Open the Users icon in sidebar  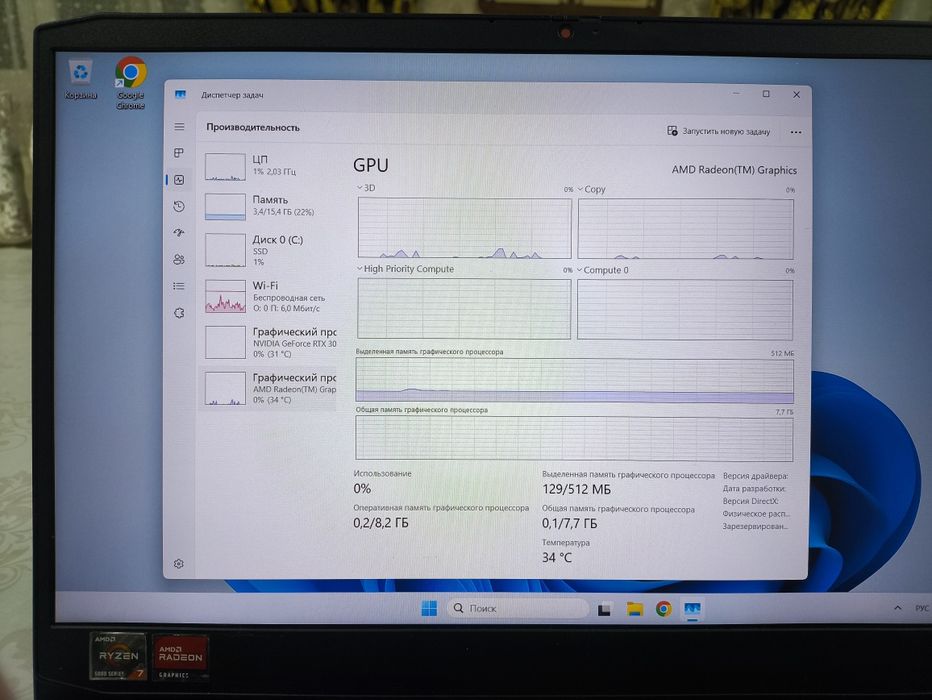click(x=179, y=259)
